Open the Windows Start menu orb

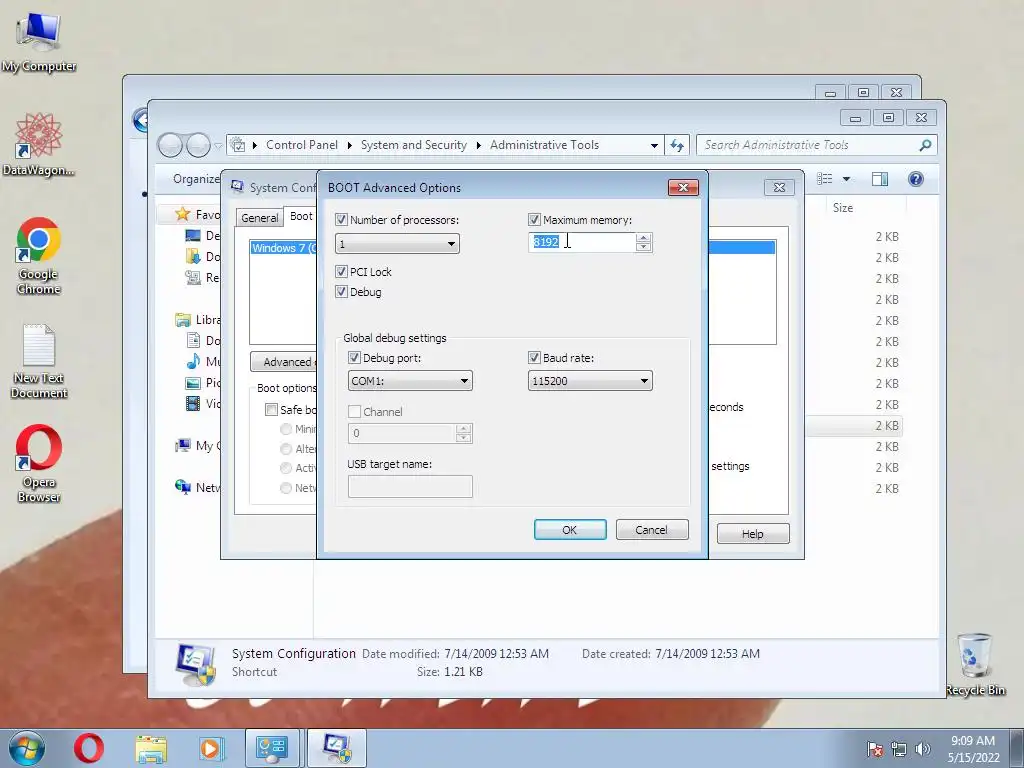(26, 748)
